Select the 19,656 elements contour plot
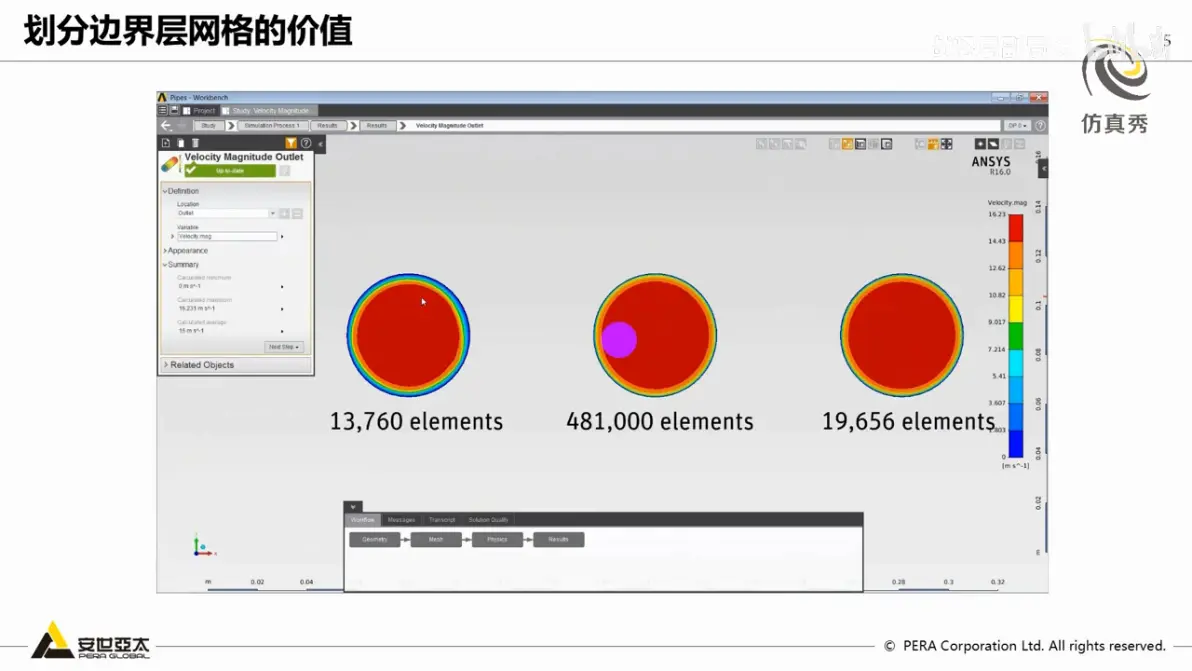 (x=902, y=335)
